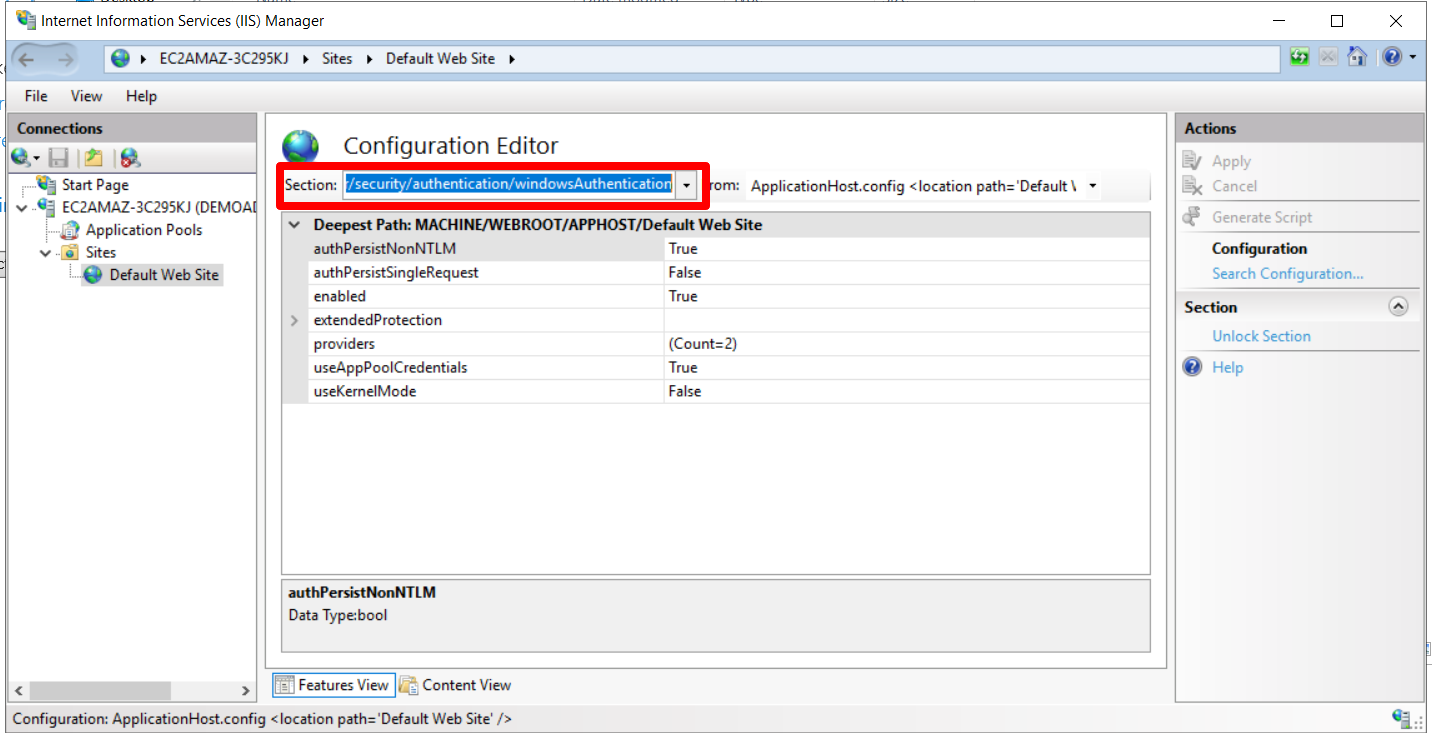Click the status bar network icon
This screenshot has width=1432, height=735.
(1401, 718)
